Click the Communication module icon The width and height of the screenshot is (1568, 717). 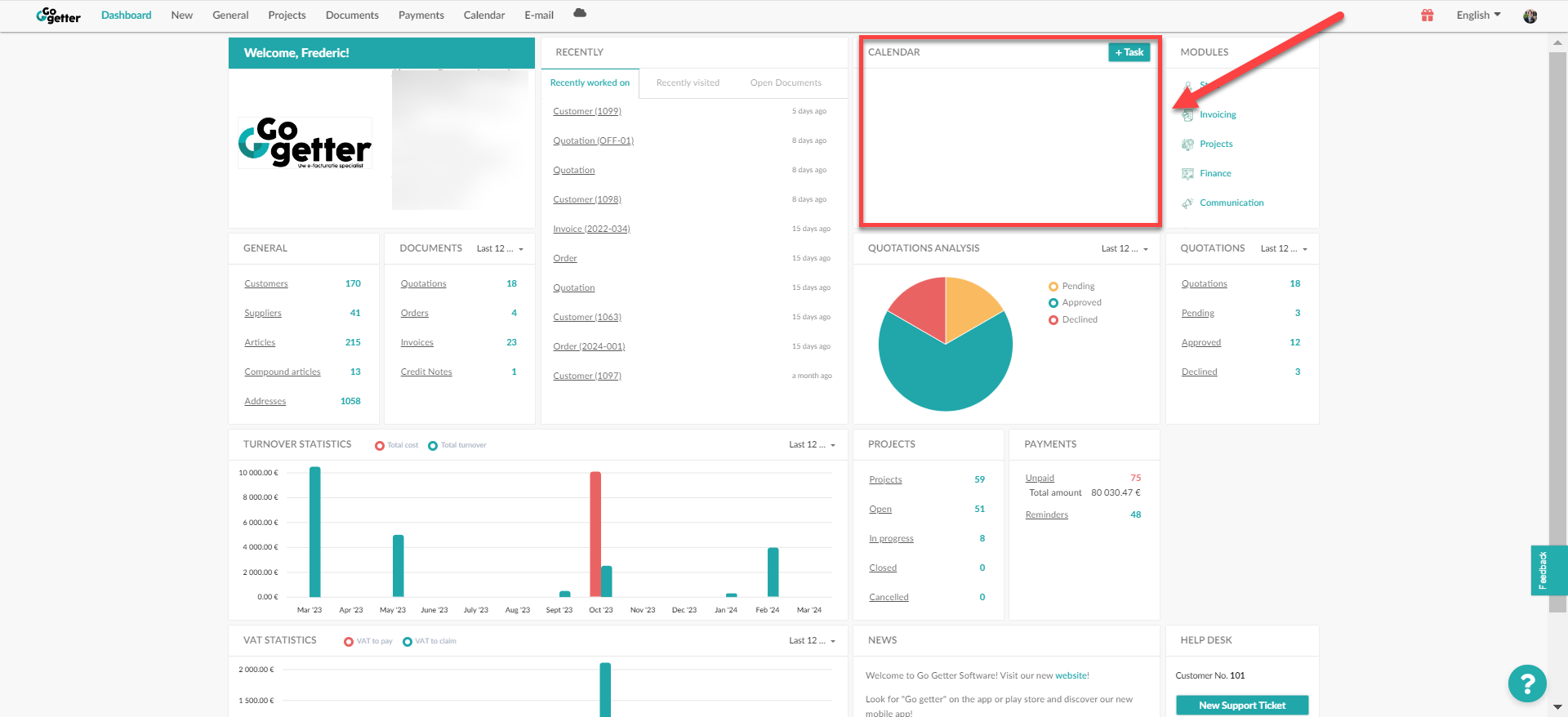click(1187, 203)
